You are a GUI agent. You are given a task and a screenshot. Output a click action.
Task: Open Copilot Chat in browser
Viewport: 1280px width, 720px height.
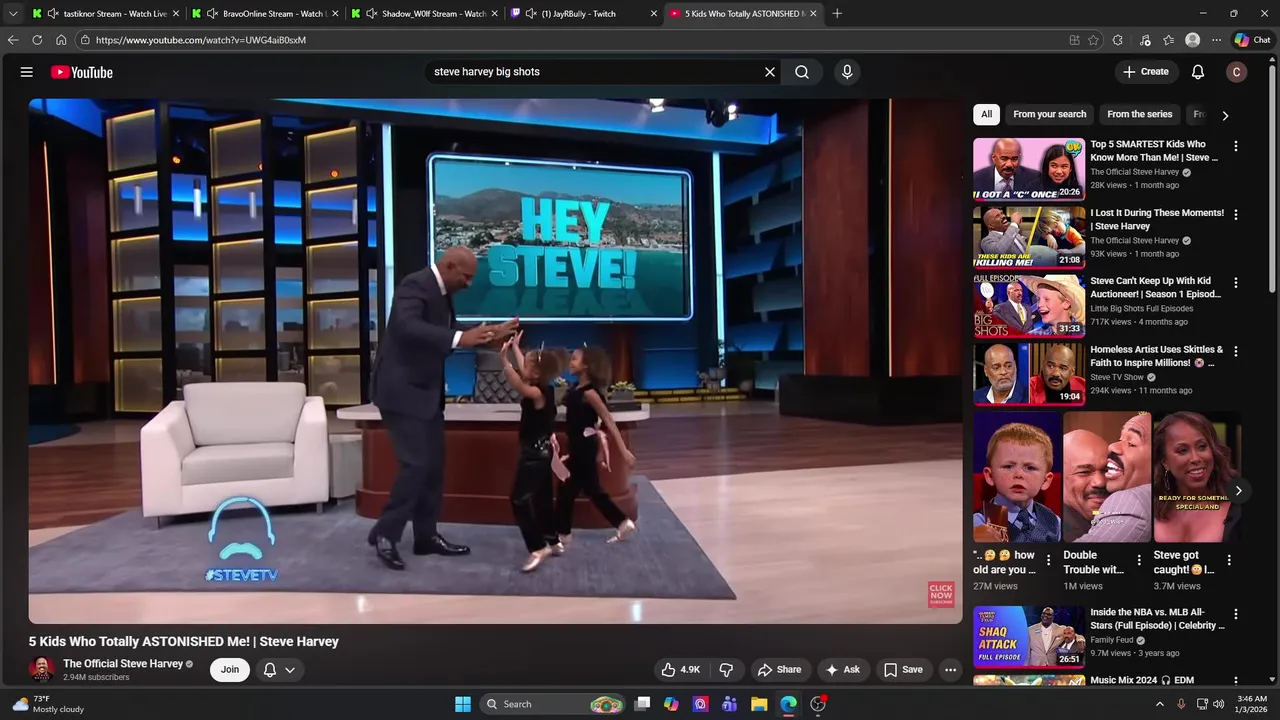tap(1252, 40)
